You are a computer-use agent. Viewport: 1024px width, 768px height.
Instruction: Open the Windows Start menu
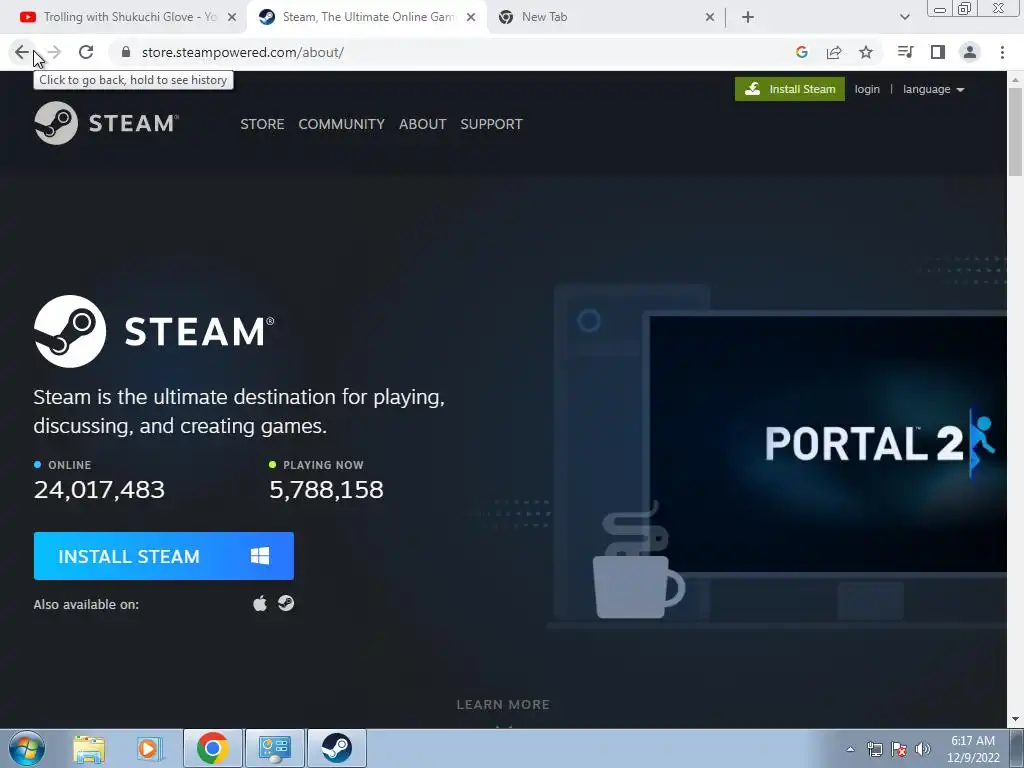click(27, 748)
